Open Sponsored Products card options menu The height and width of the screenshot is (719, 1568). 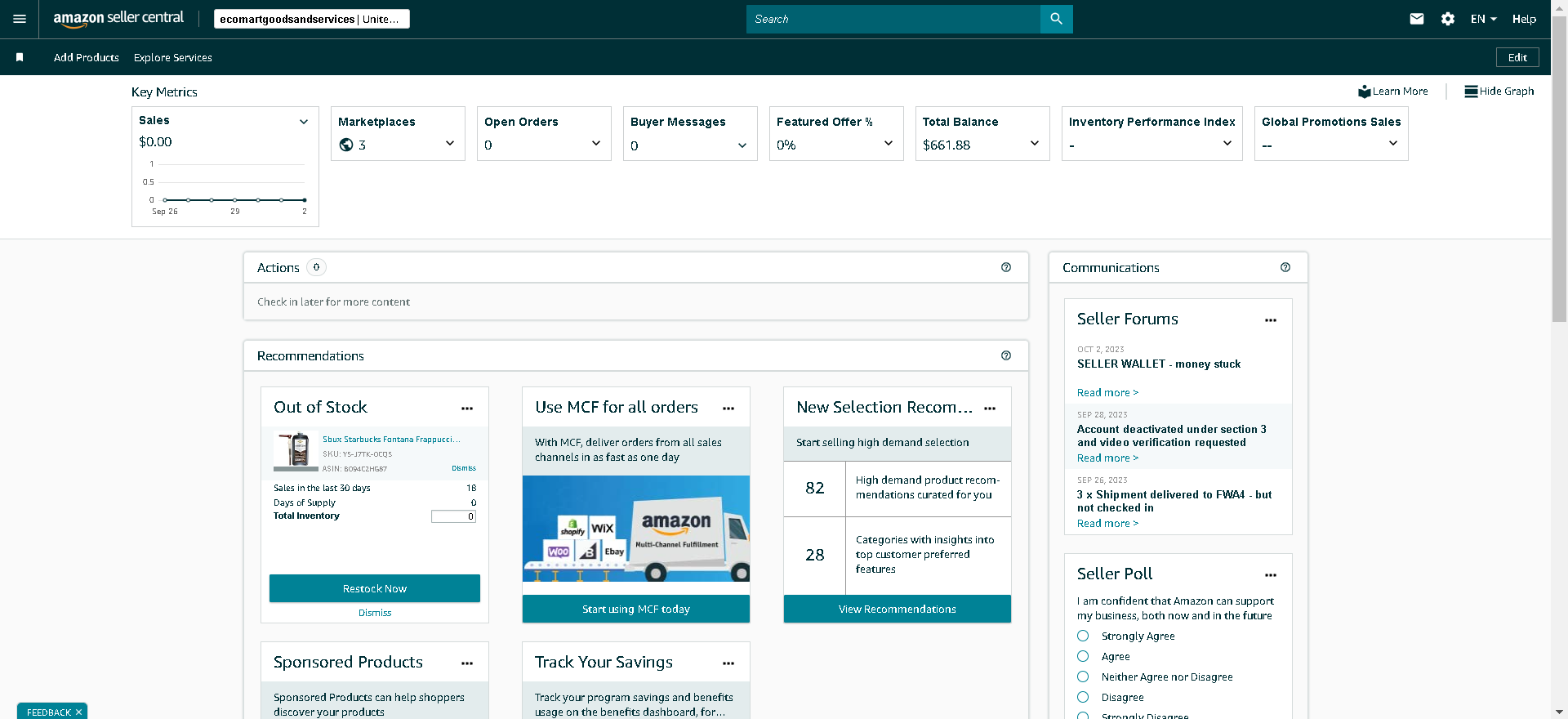click(467, 663)
